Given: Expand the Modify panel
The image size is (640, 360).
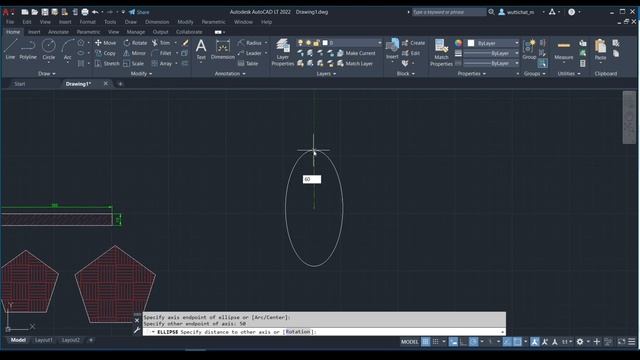Looking at the screenshot, I should click(141, 74).
